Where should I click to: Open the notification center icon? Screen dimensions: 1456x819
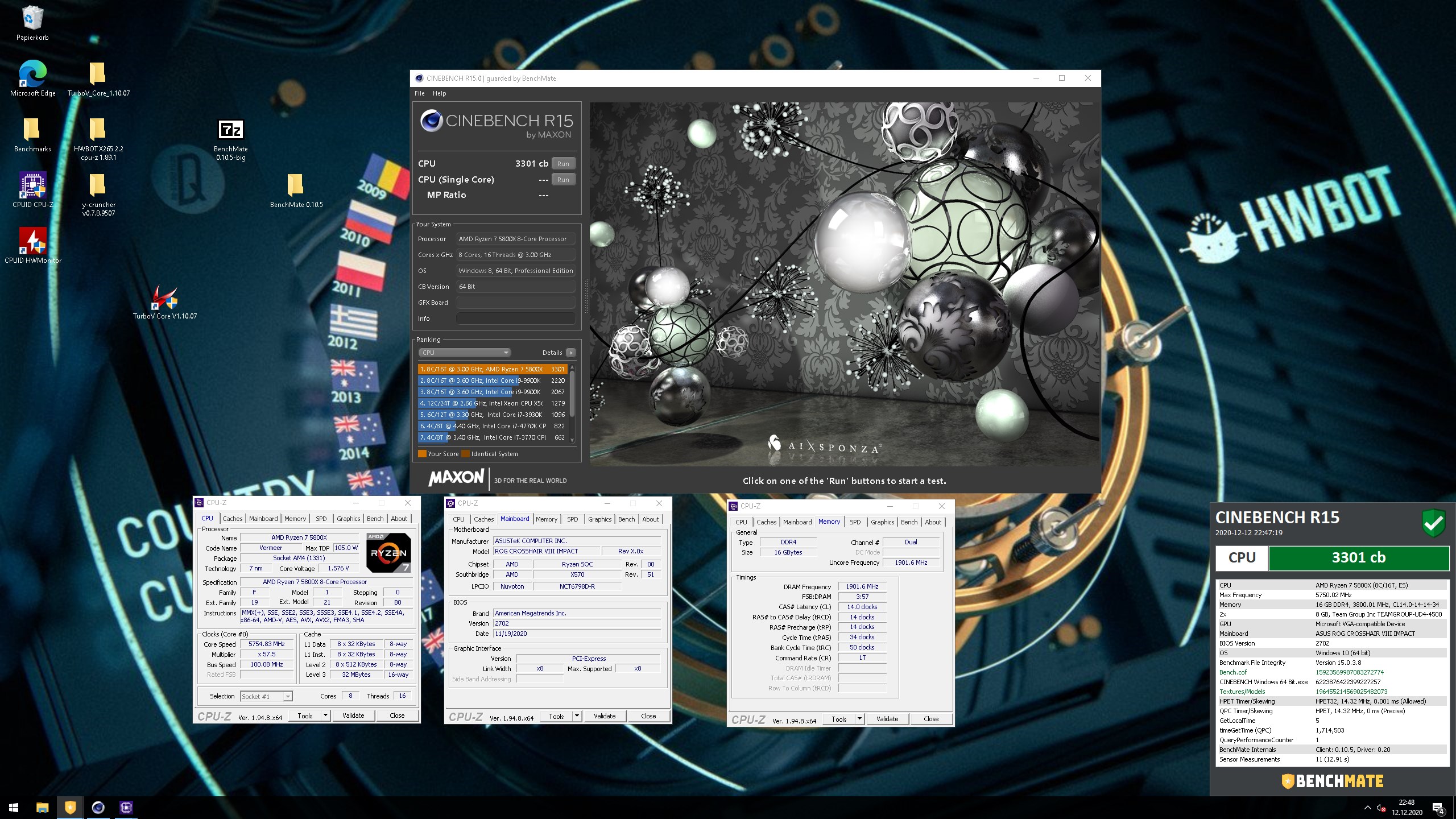pyautogui.click(x=1438, y=808)
